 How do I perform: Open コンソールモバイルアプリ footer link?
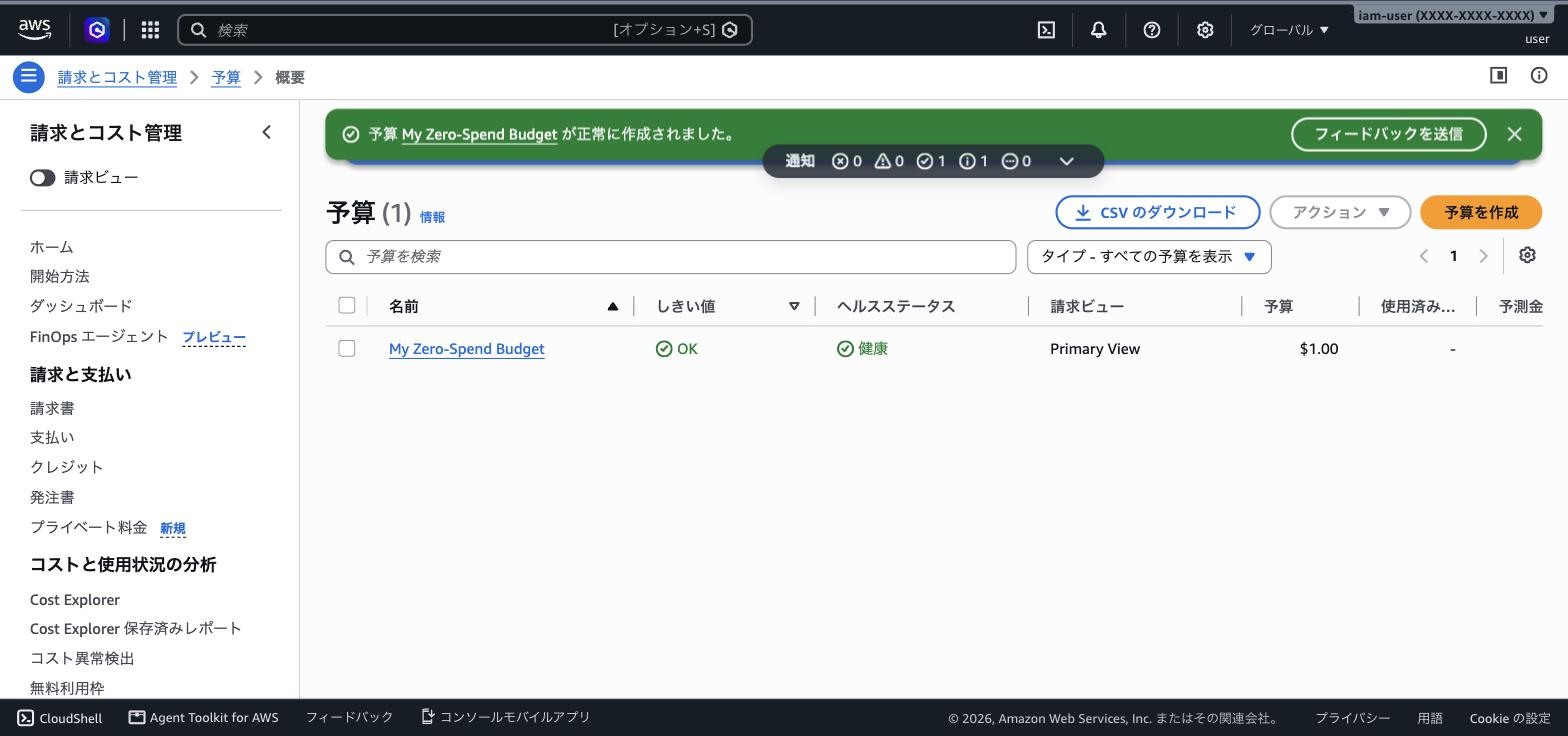point(506,717)
